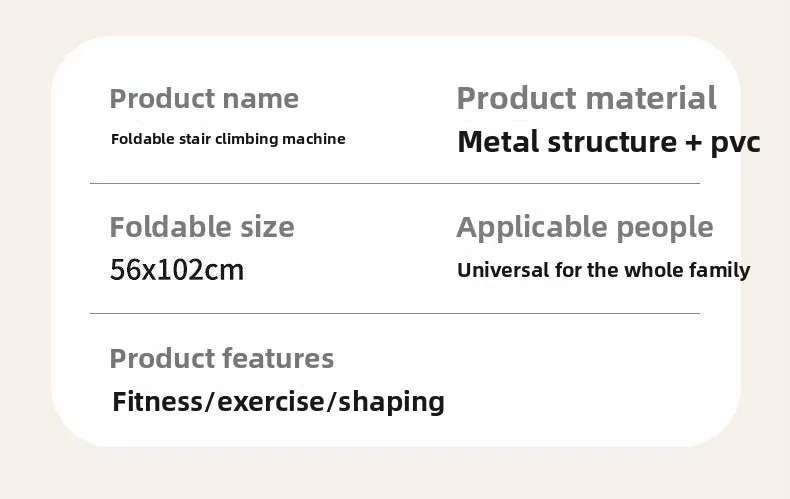Click the "Foldable size" heading
The image size is (790, 499).
(202, 227)
